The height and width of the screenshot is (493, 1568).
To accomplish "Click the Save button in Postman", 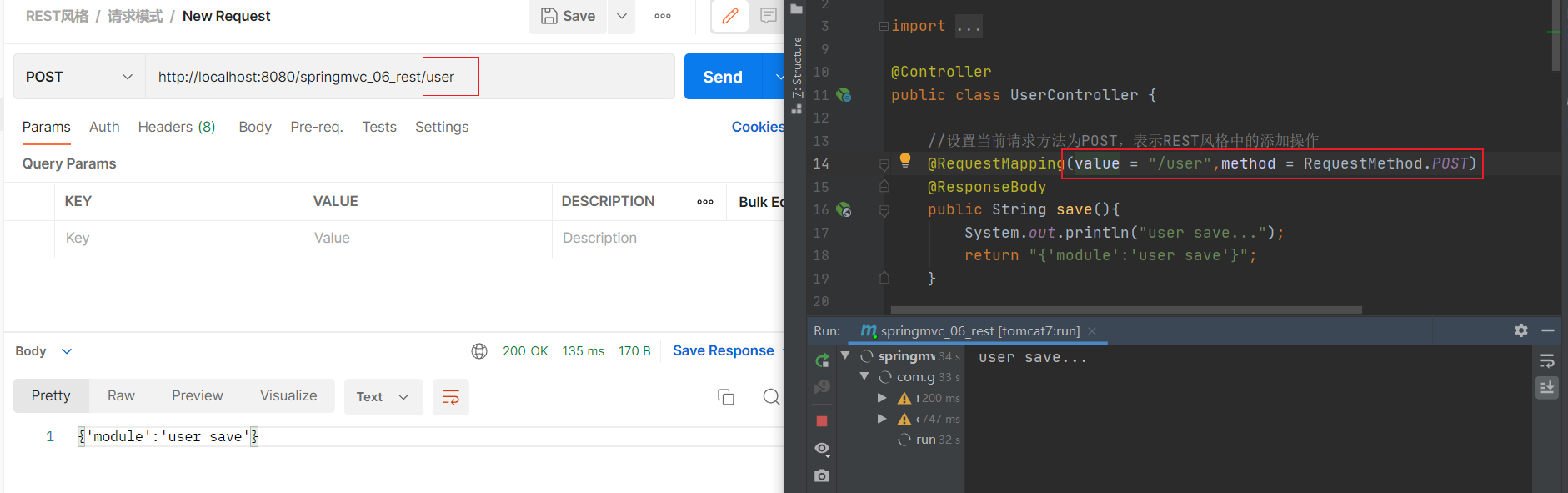I will coord(568,16).
